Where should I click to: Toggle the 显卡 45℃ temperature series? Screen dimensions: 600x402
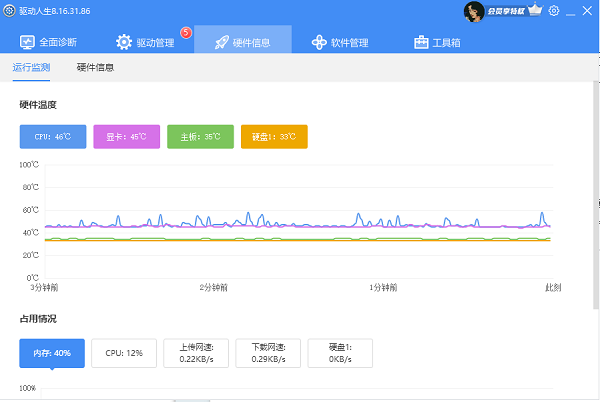click(x=126, y=136)
